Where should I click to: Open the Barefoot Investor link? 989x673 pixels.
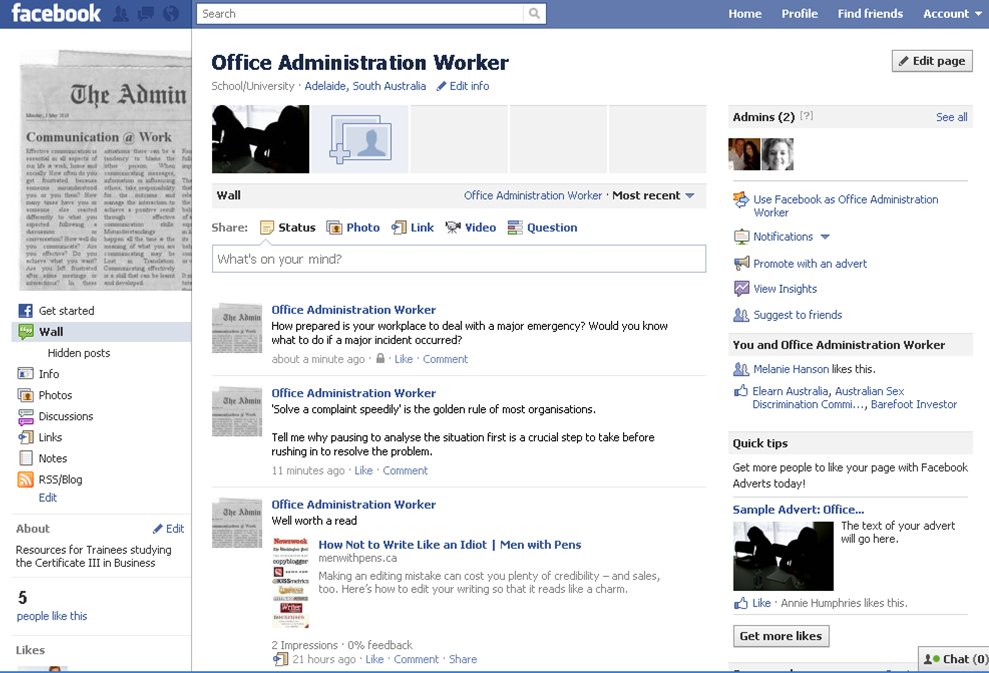[913, 404]
